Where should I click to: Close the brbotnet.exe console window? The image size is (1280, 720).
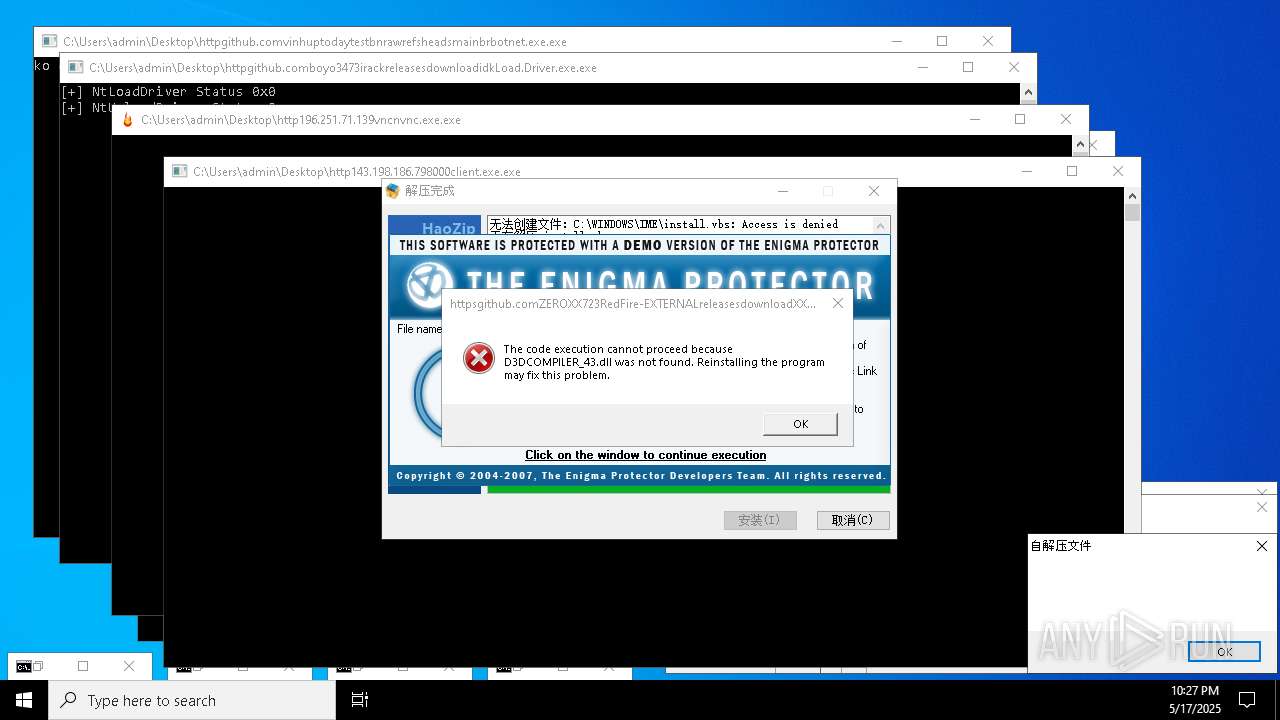(x=988, y=41)
